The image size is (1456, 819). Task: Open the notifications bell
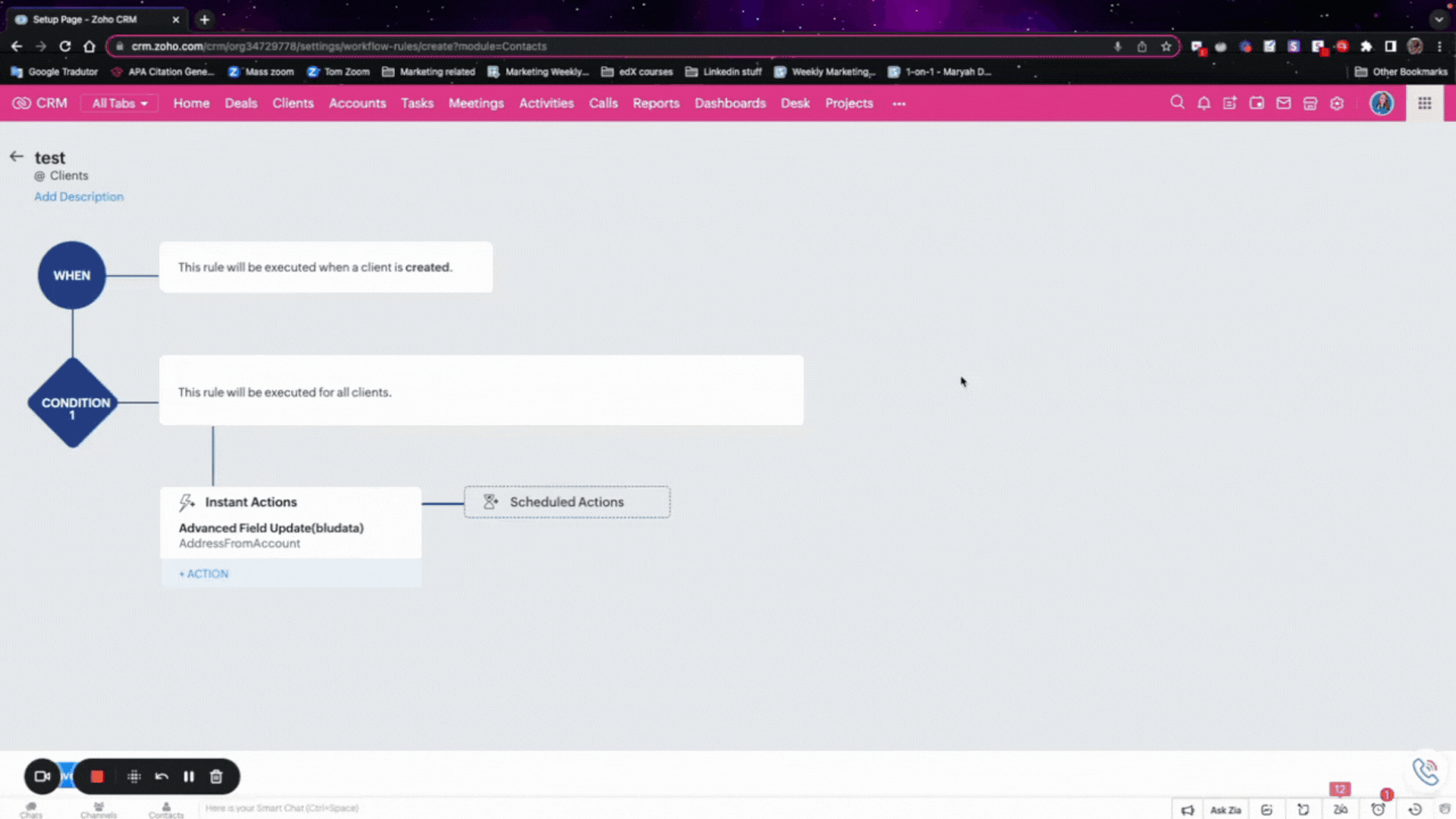(1203, 103)
